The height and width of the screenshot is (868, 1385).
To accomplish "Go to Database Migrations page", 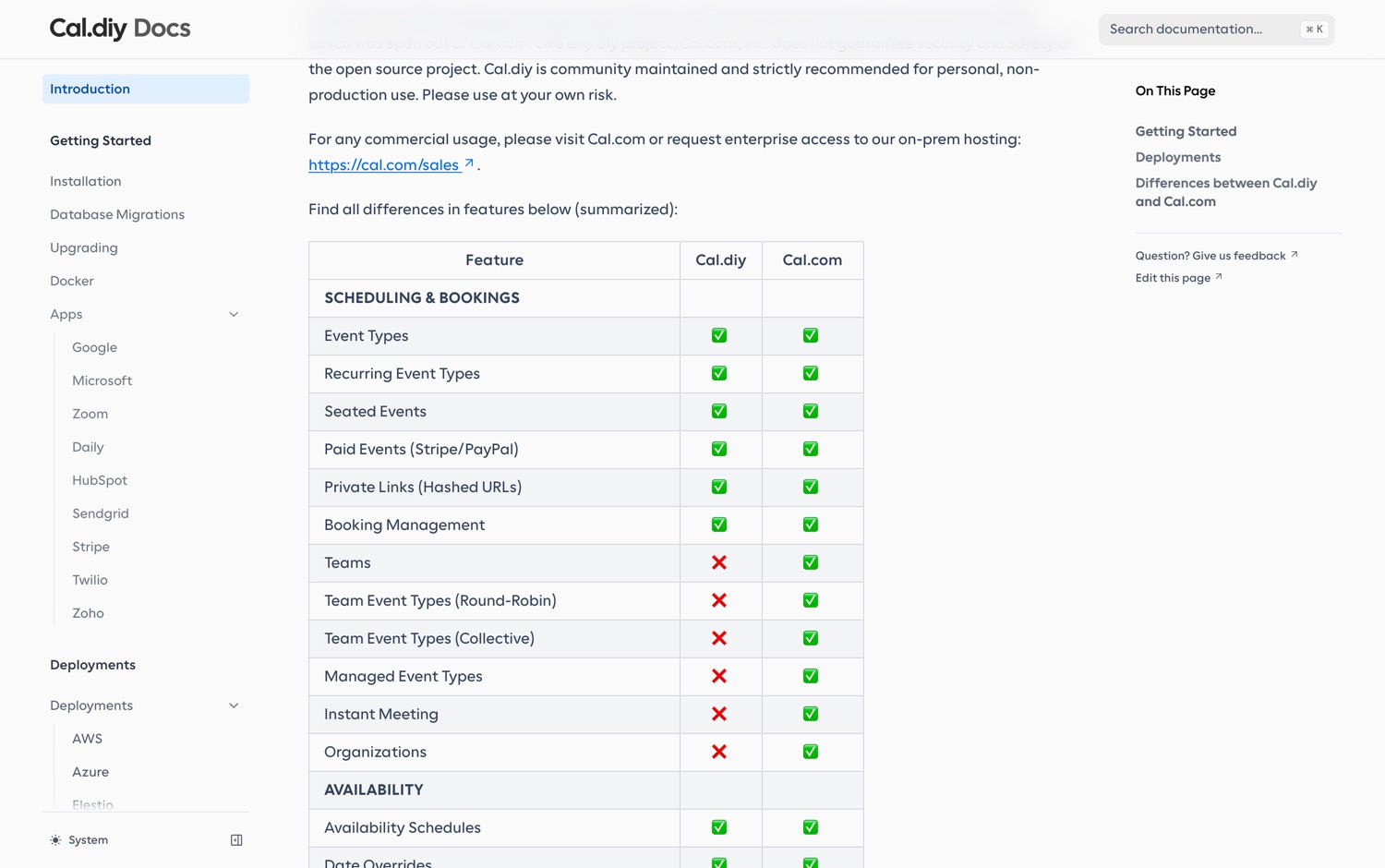I will click(117, 214).
